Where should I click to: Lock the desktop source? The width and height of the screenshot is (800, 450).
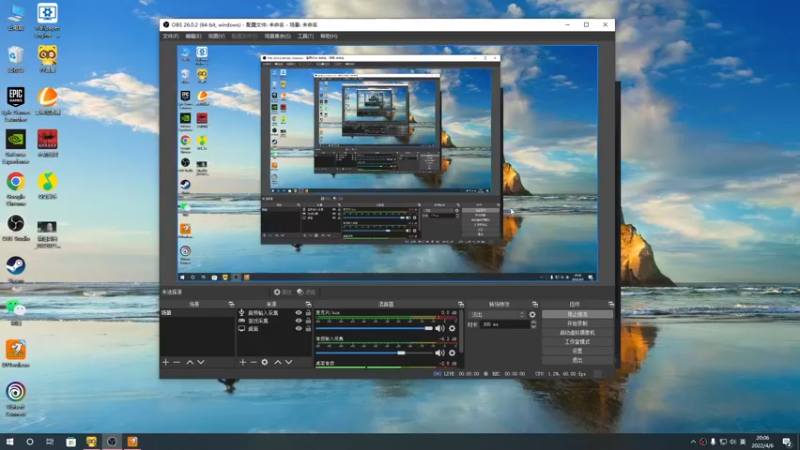click(308, 329)
